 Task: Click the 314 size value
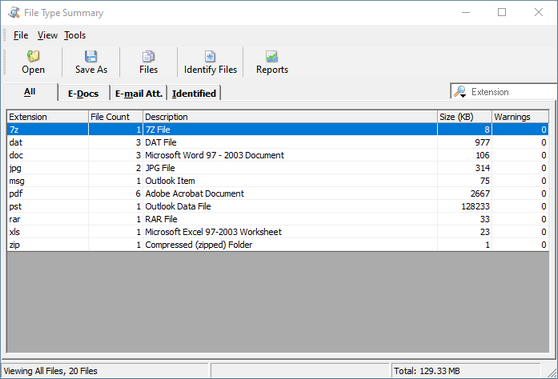tap(483, 168)
